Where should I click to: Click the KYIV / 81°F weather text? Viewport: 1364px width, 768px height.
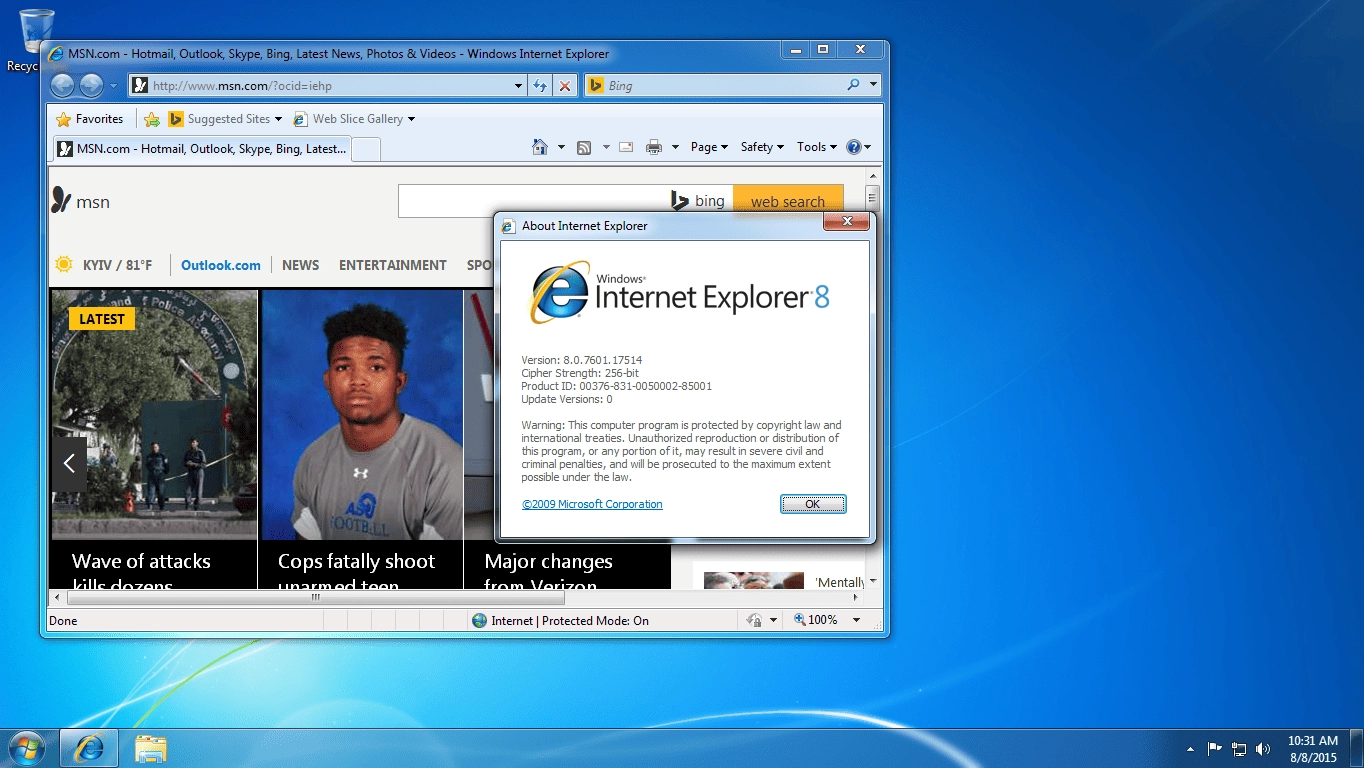[118, 265]
